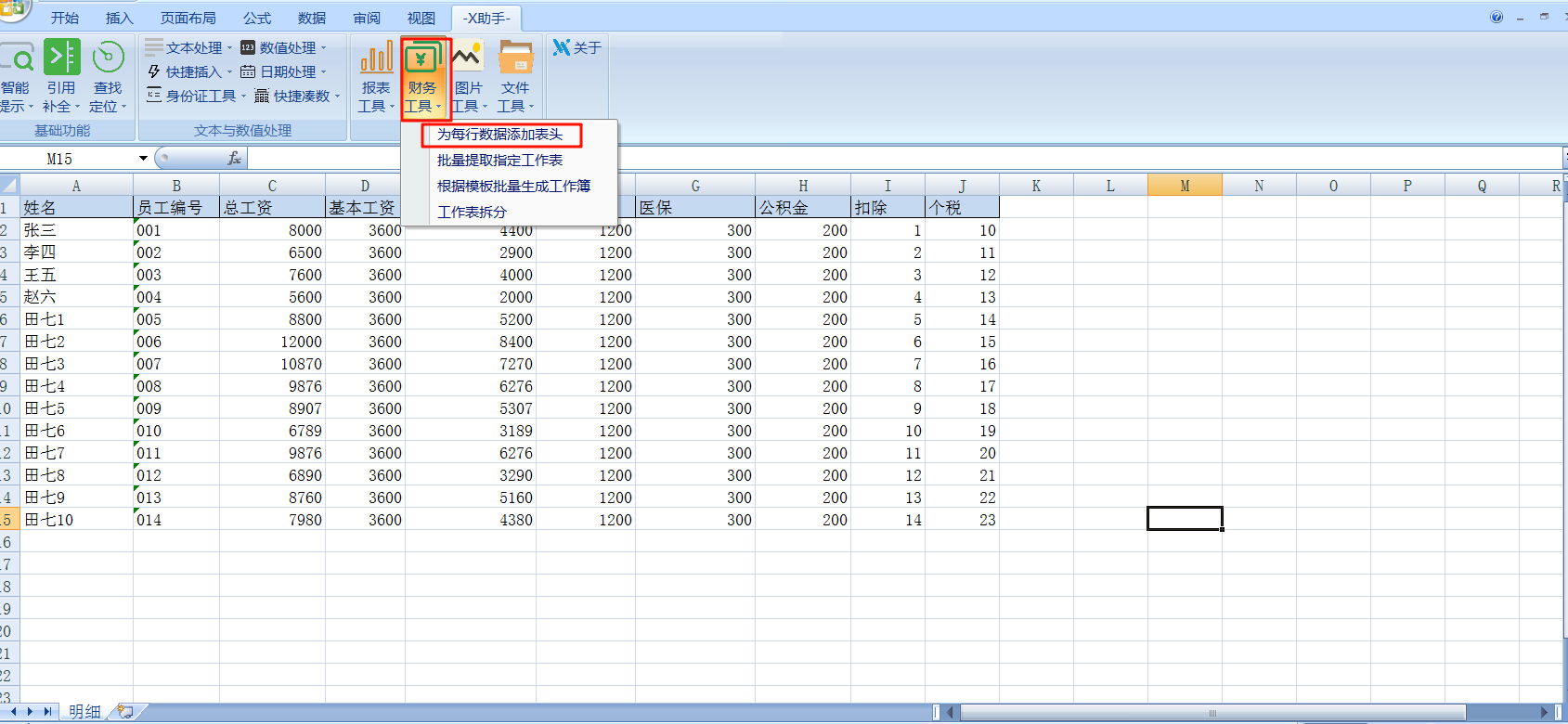Click cell containing 姓名
Viewport: 1568px width, 724px height.
click(x=76, y=208)
